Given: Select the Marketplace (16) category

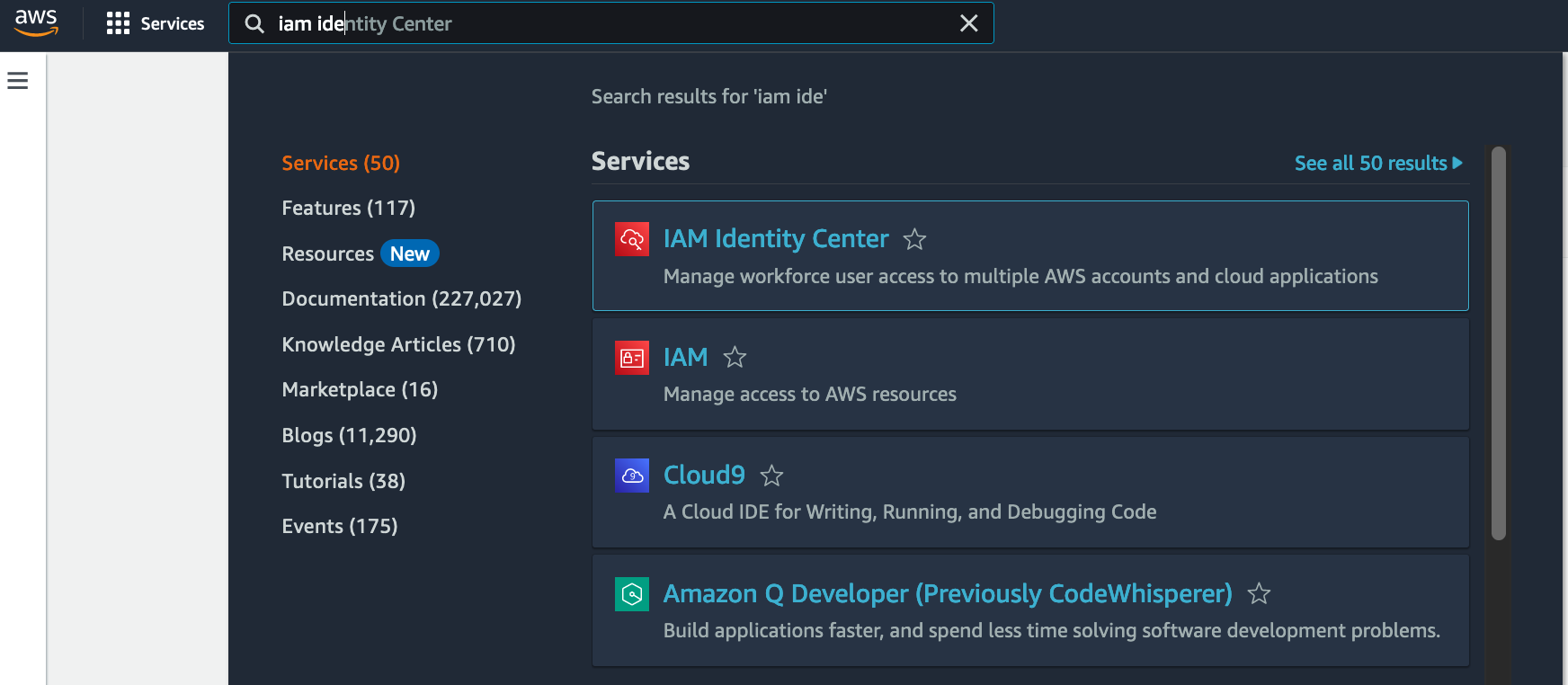Looking at the screenshot, I should (360, 389).
